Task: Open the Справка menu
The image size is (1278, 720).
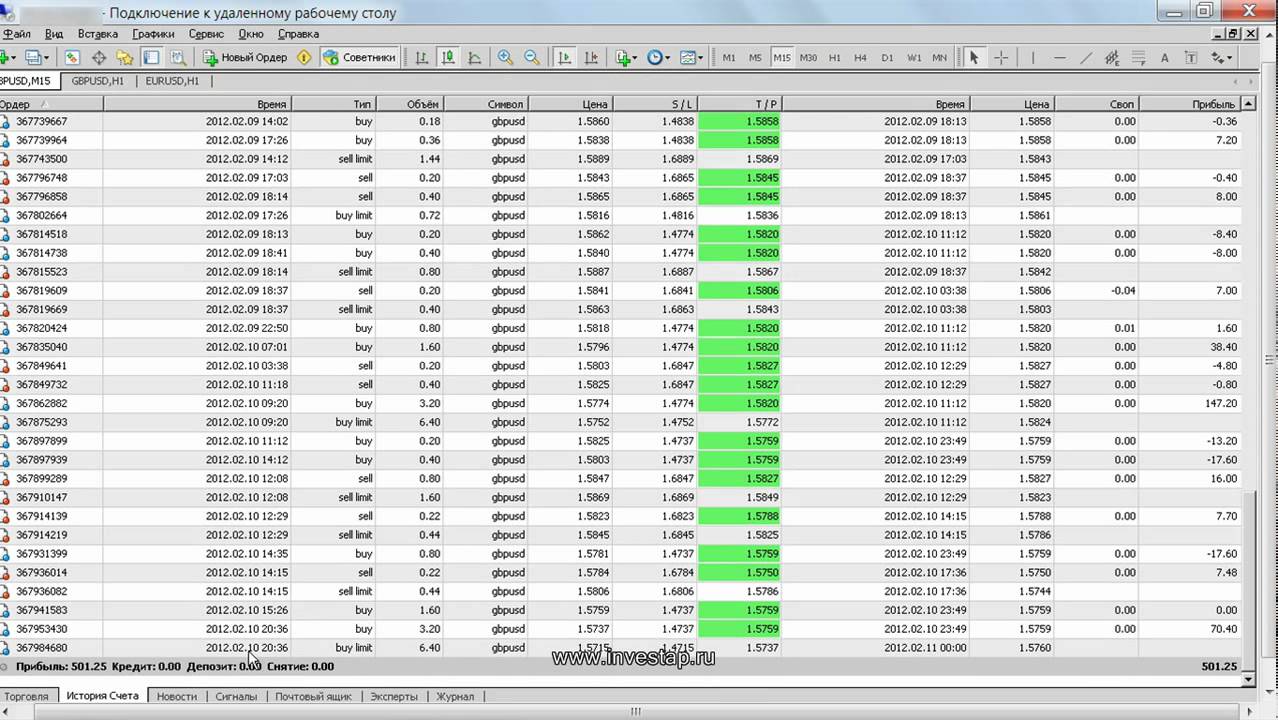Action: pos(298,34)
